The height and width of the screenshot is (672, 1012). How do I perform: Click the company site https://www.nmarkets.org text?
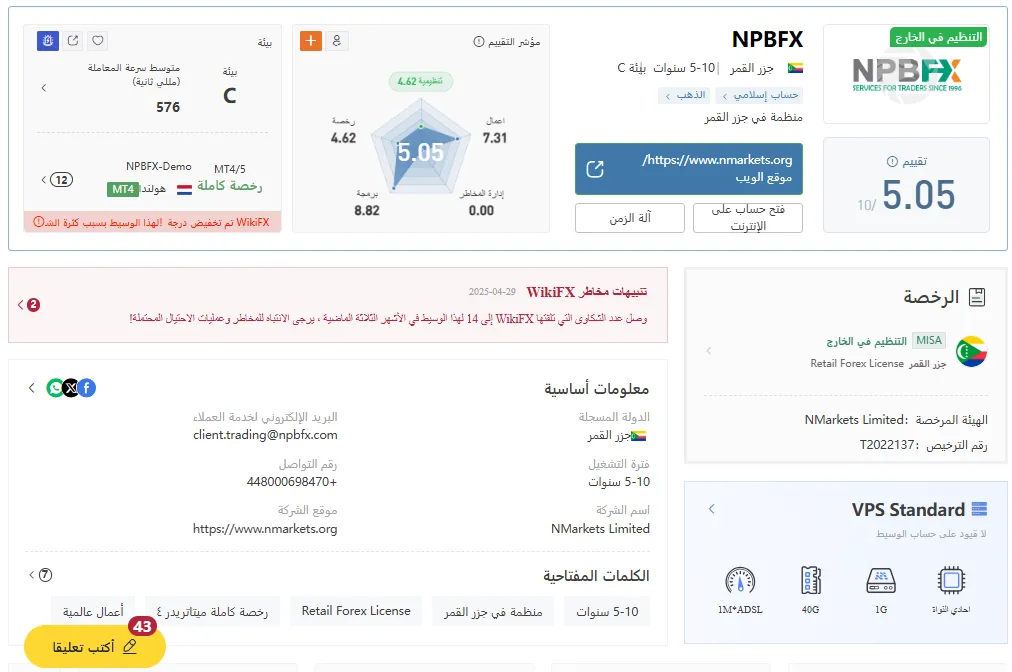click(265, 529)
